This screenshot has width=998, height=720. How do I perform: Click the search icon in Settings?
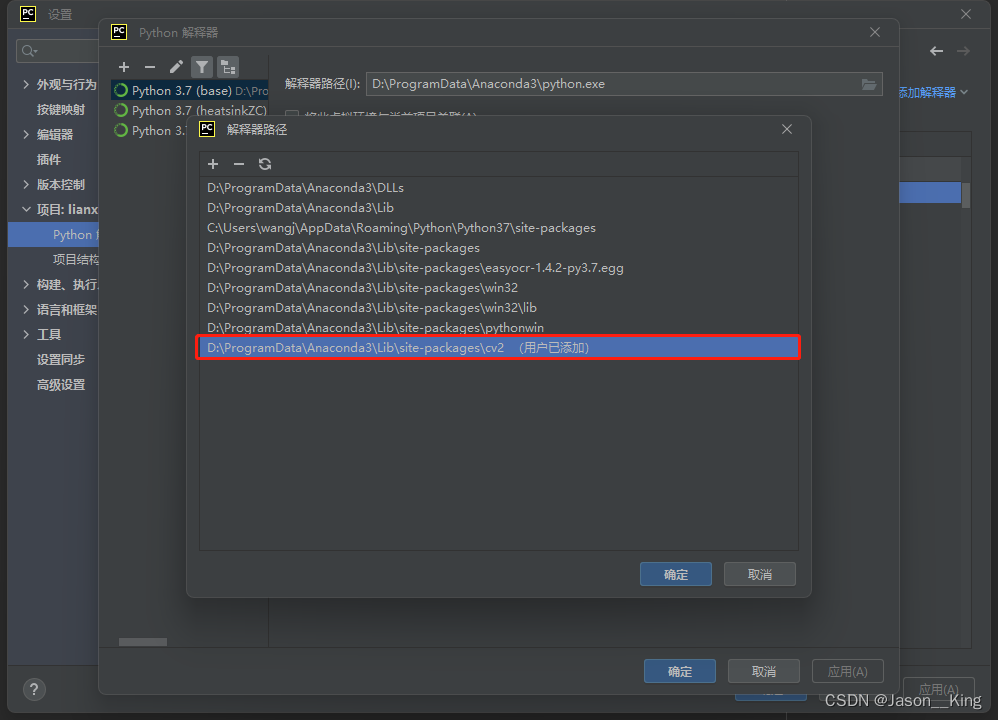point(29,51)
